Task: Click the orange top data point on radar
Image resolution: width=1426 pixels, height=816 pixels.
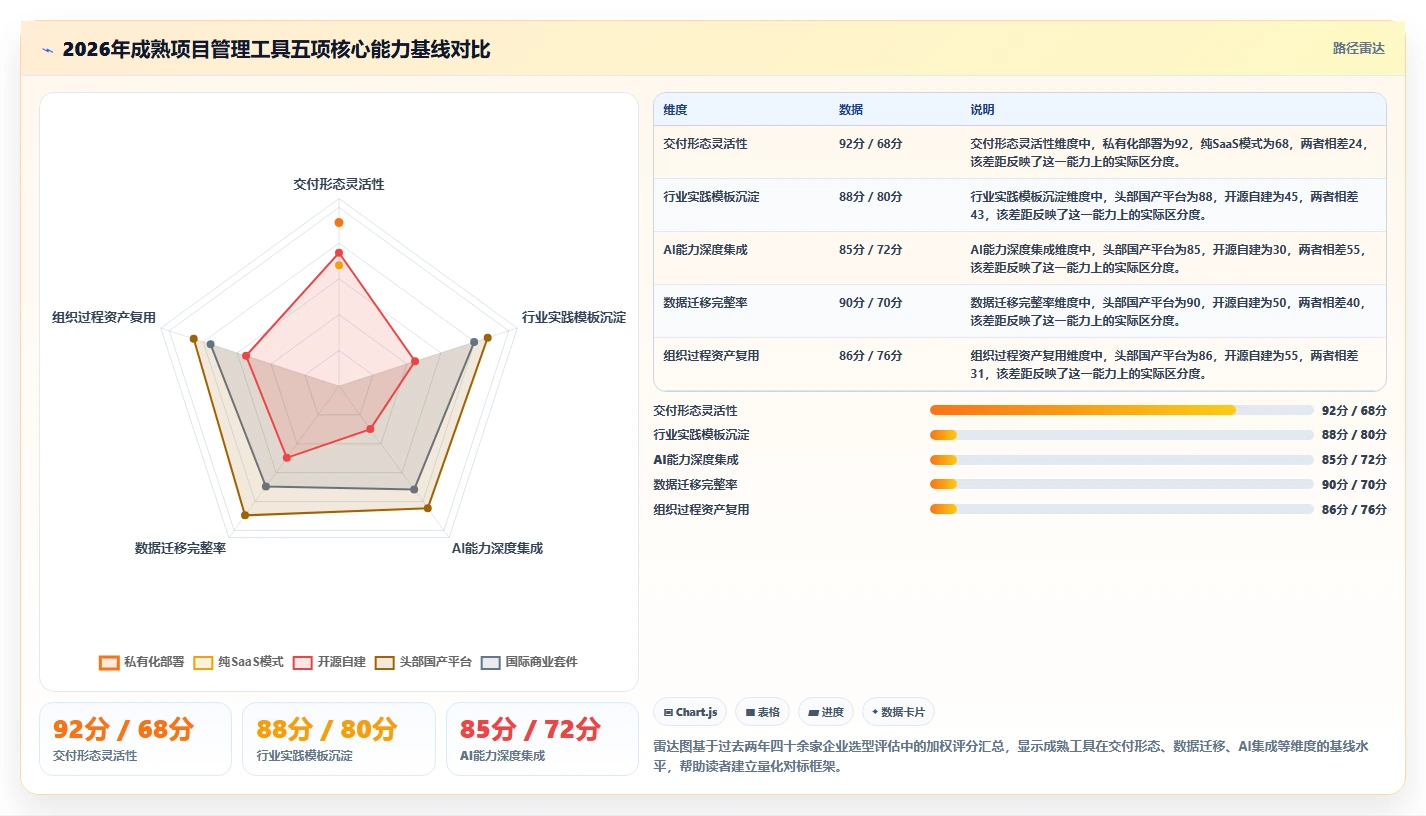Action: pyautogui.click(x=339, y=222)
